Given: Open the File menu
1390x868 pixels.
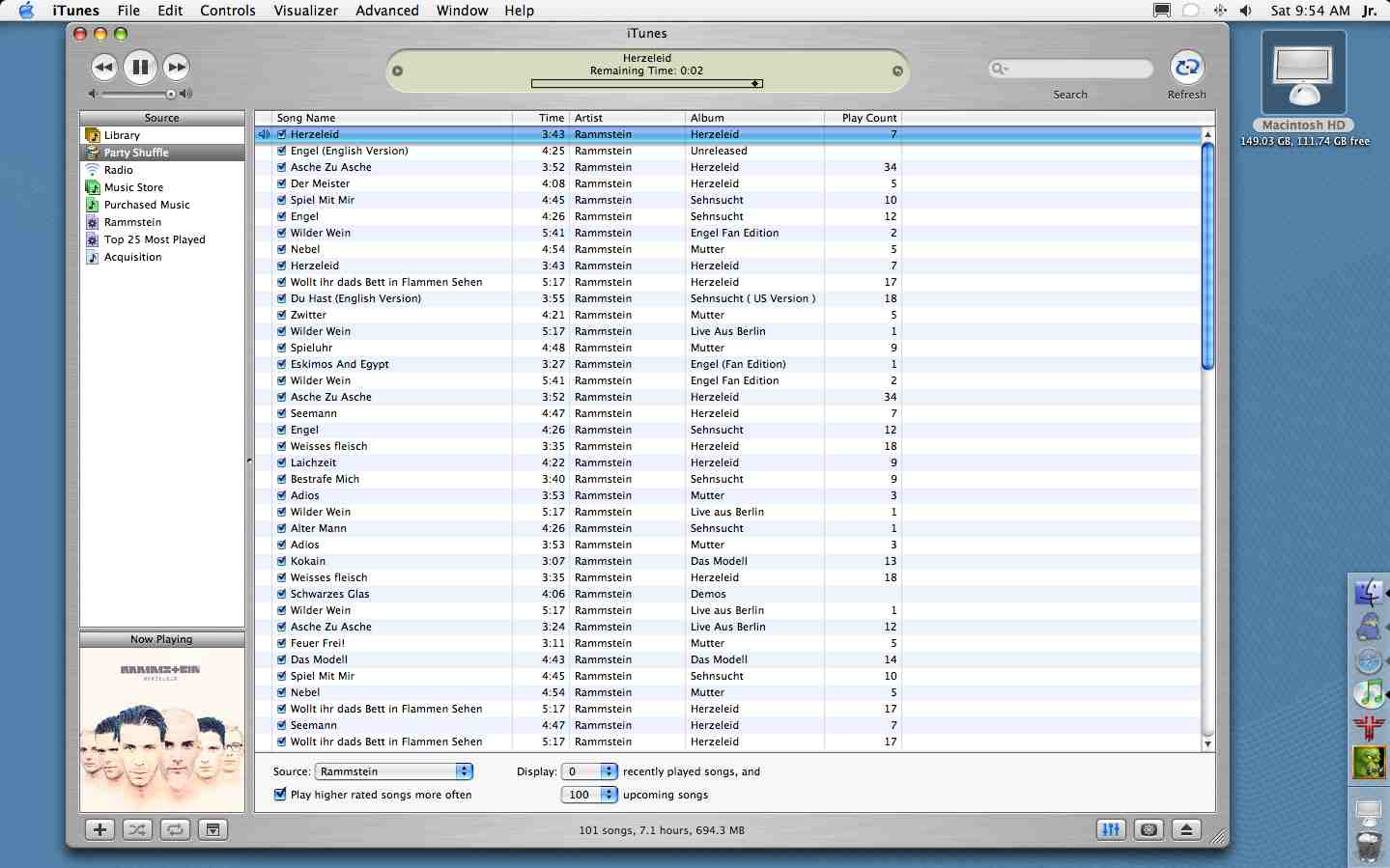Looking at the screenshot, I should 128,11.
